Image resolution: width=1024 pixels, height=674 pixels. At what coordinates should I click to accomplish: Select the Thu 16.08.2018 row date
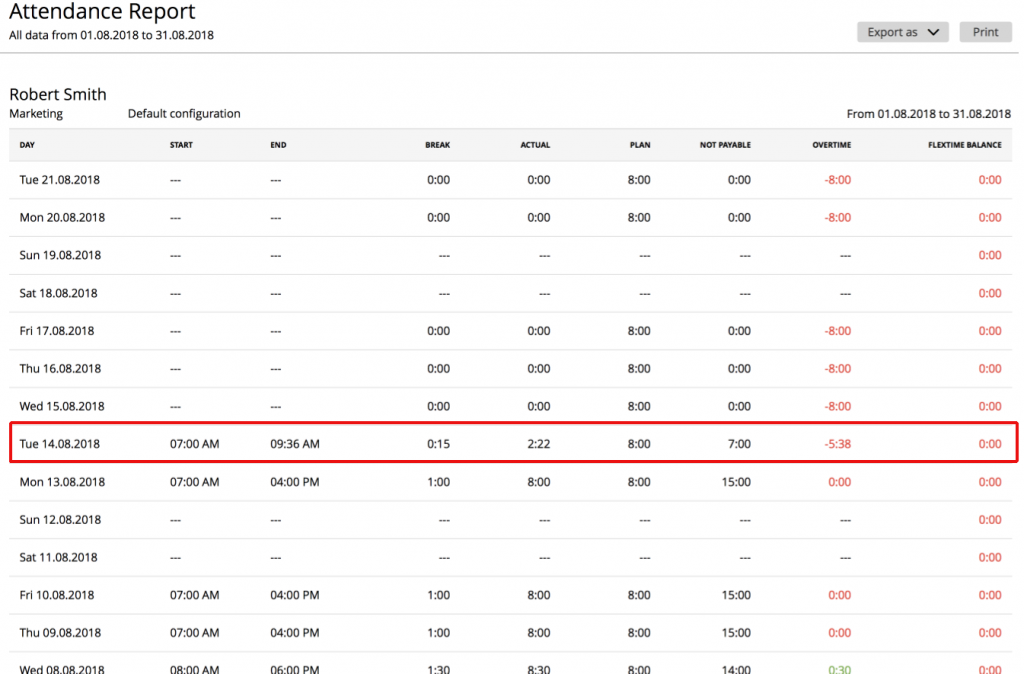tap(60, 368)
